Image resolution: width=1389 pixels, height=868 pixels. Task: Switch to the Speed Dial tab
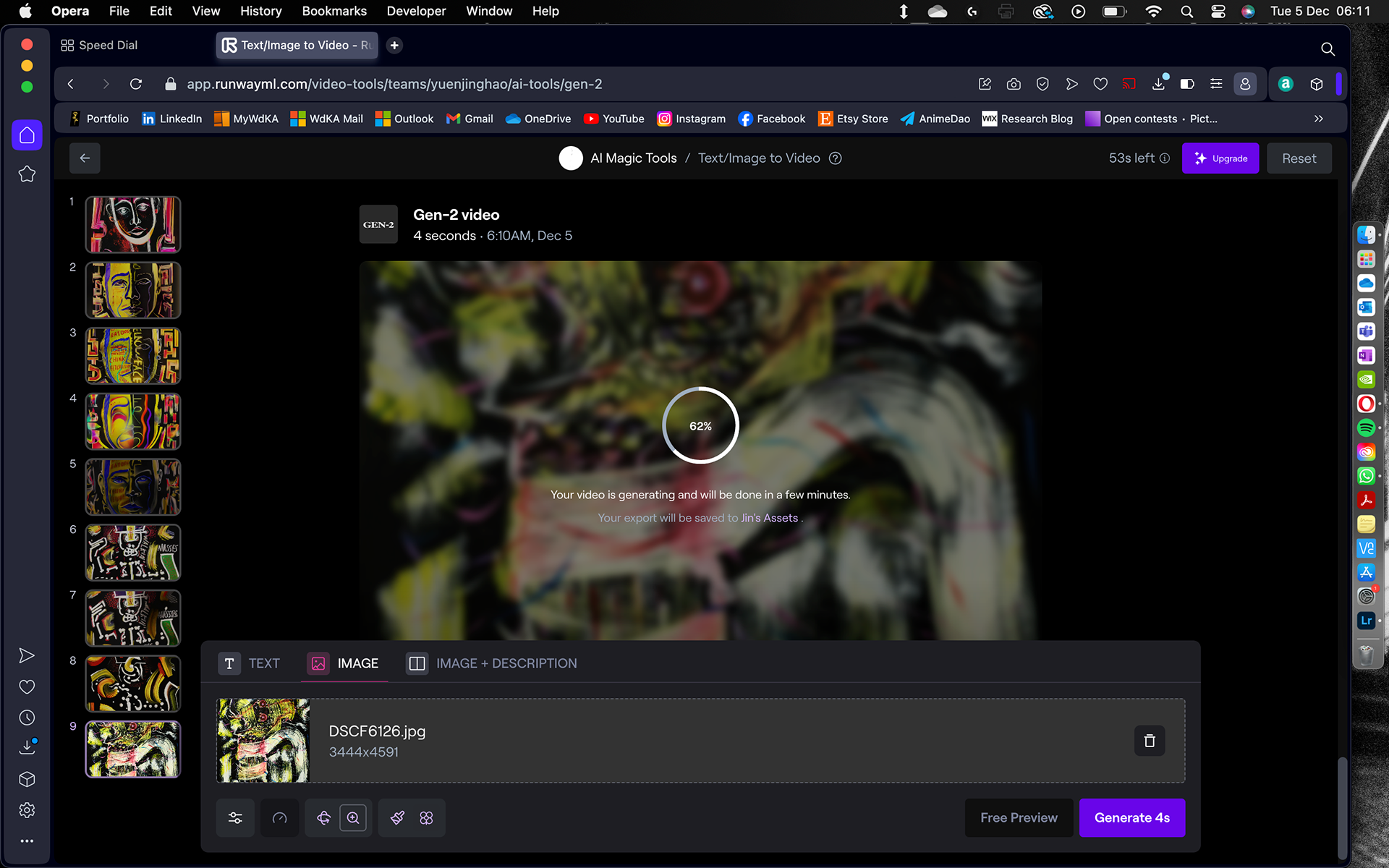tap(99, 46)
